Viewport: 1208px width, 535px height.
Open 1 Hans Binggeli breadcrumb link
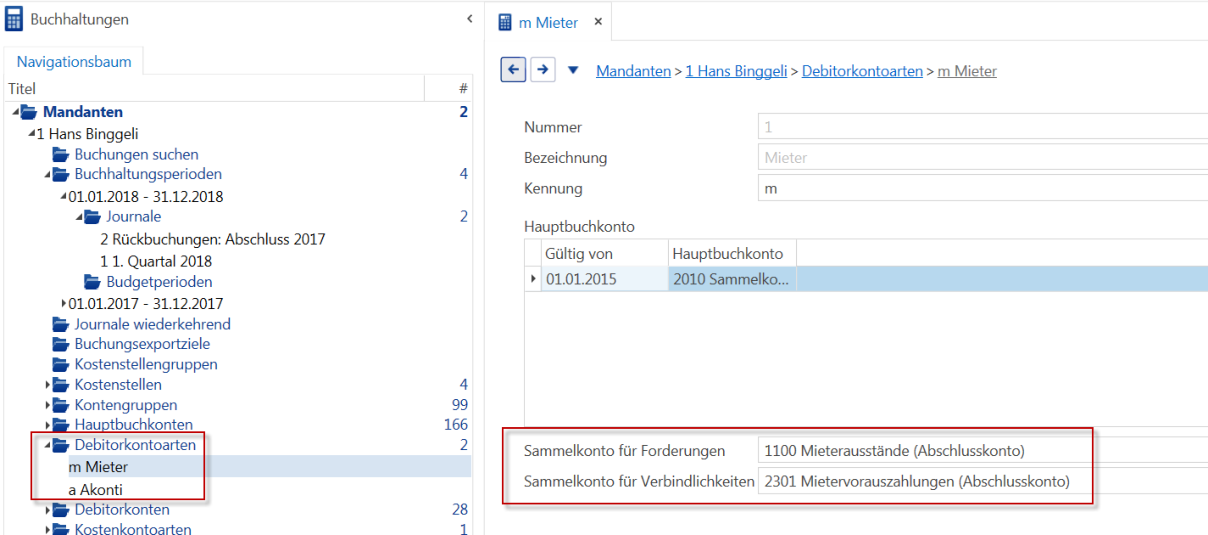coord(737,71)
